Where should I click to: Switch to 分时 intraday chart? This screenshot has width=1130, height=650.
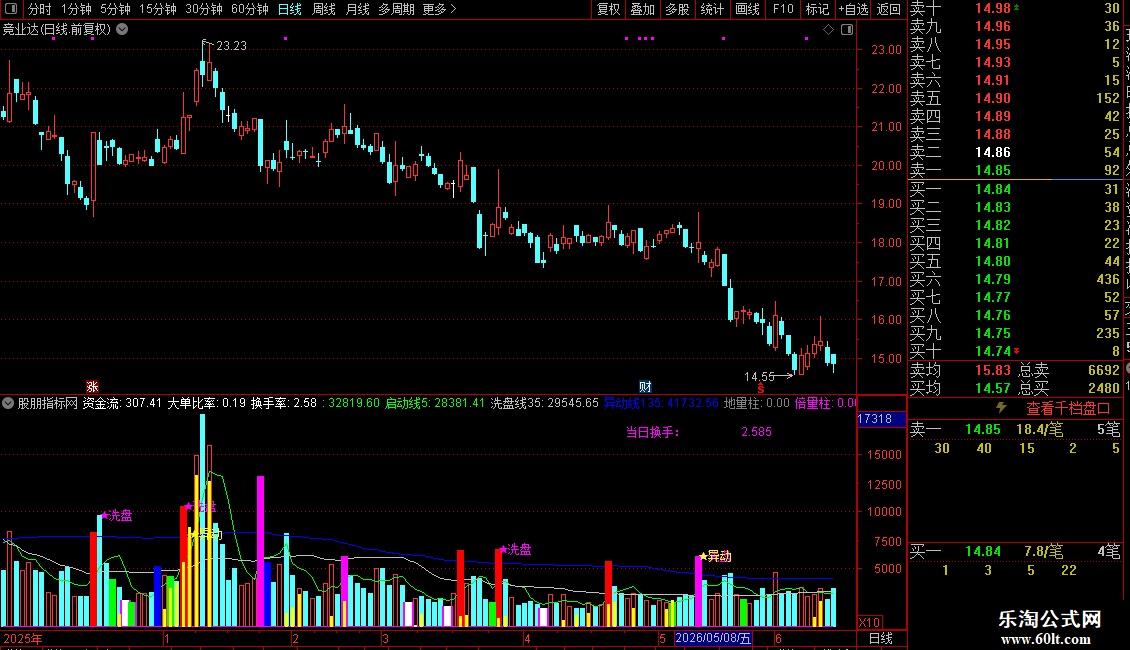click(40, 9)
